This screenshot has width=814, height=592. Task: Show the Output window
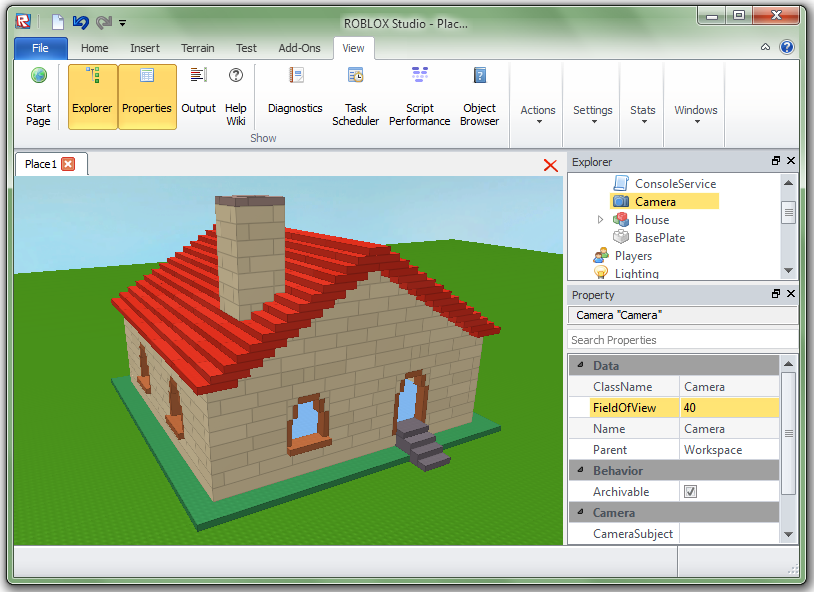[198, 97]
